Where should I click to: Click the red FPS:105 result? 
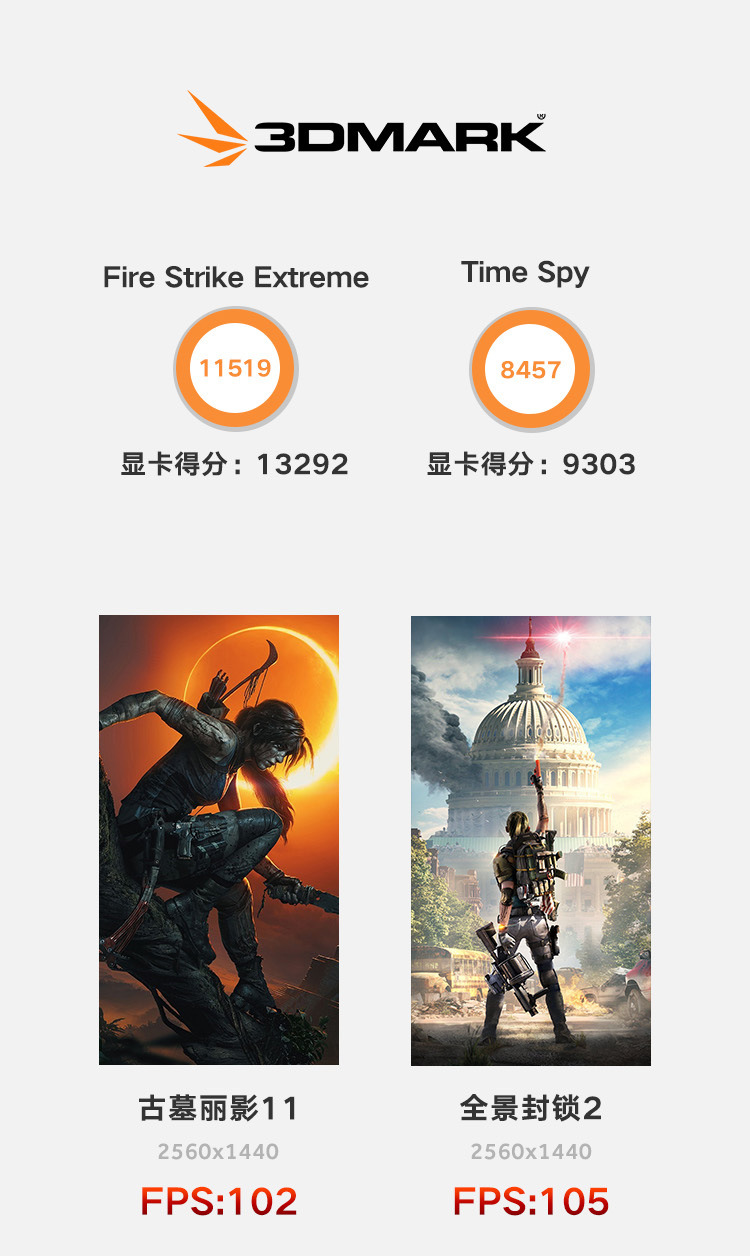point(531,1201)
